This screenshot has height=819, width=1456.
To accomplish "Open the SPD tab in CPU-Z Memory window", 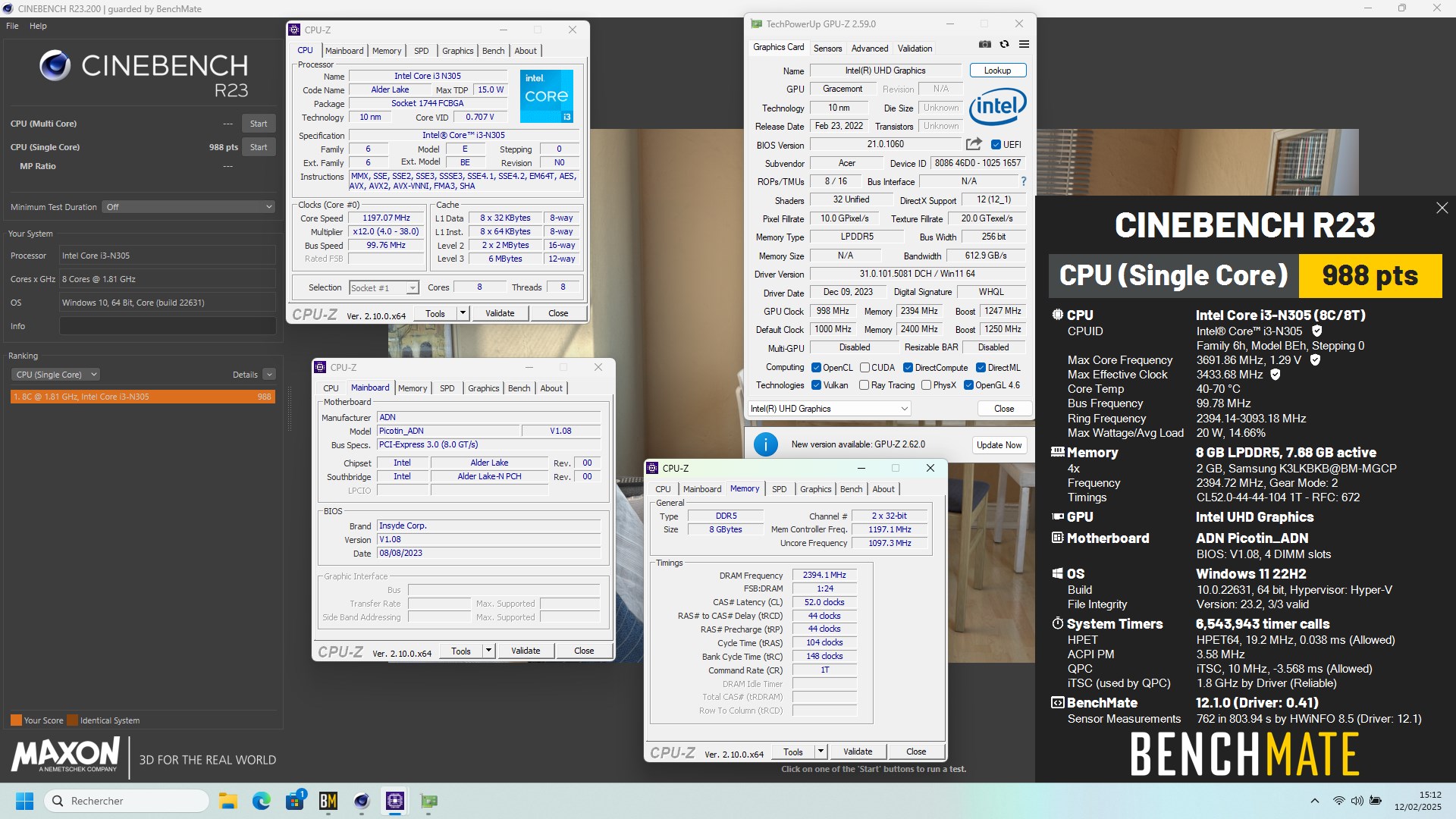I will pos(779,489).
